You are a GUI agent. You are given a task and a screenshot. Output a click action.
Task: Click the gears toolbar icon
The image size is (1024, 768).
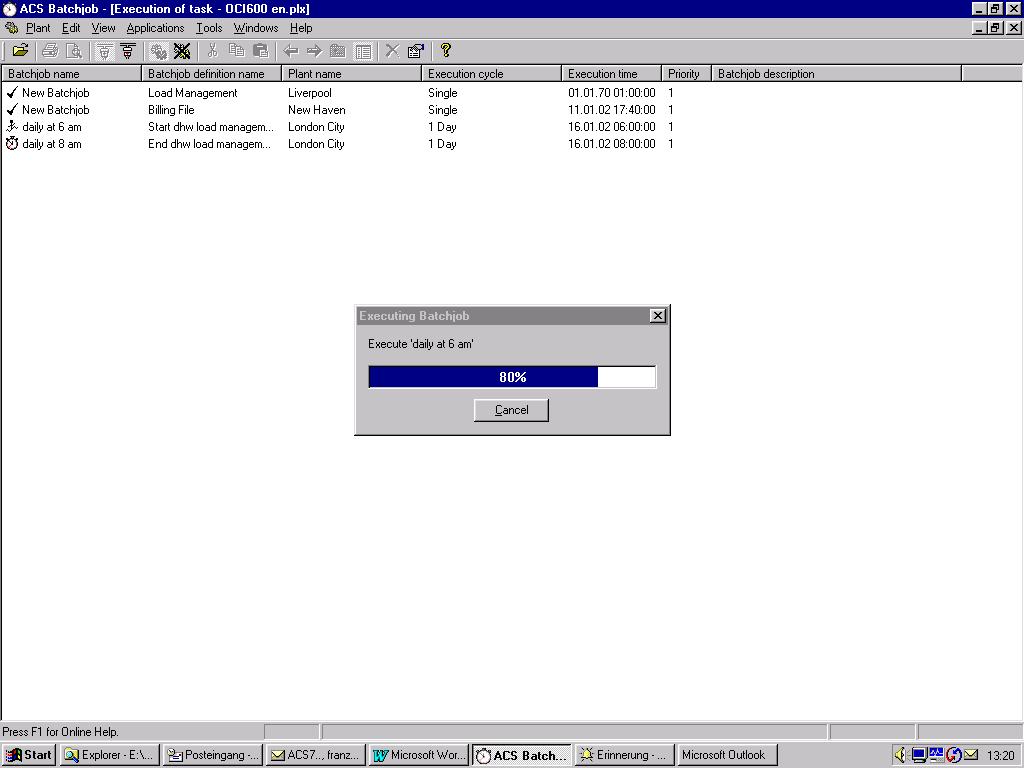tap(158, 50)
